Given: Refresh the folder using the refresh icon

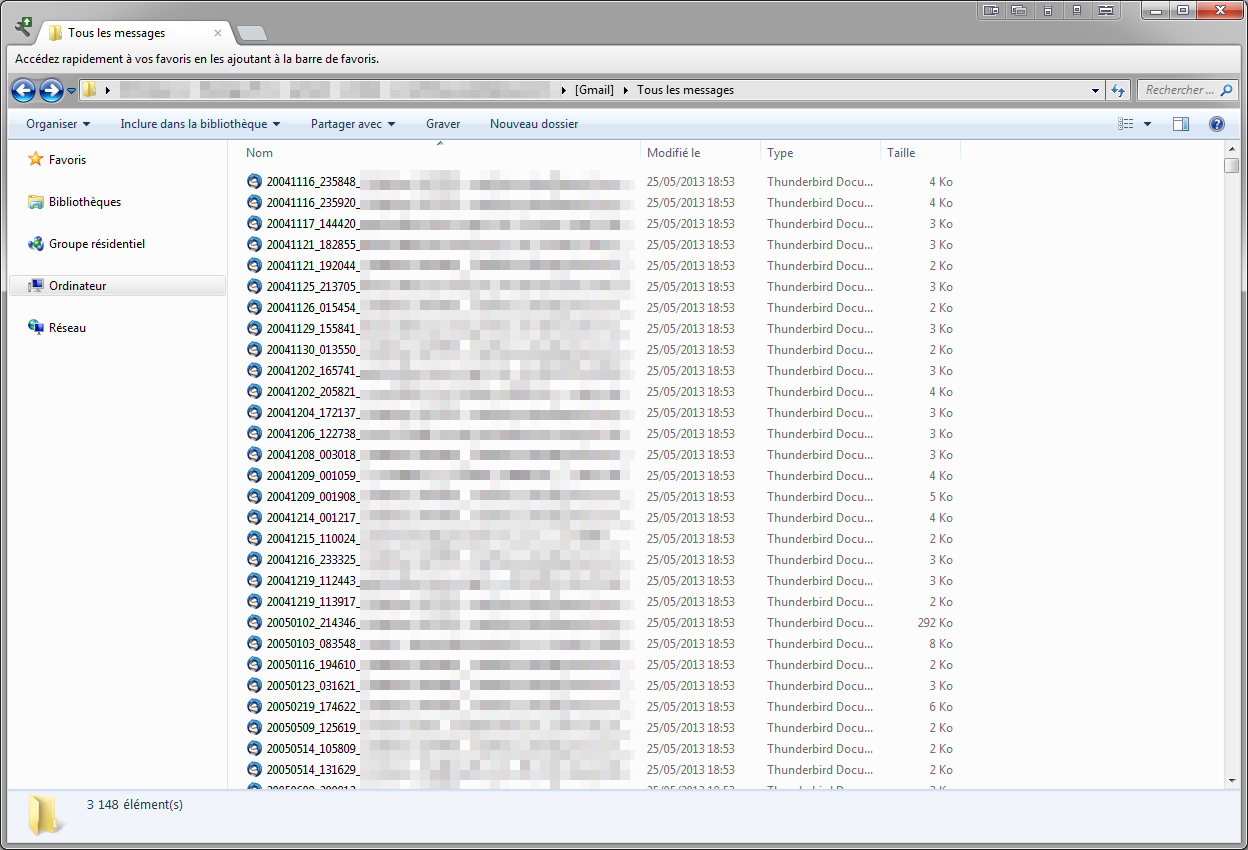Looking at the screenshot, I should (1119, 90).
